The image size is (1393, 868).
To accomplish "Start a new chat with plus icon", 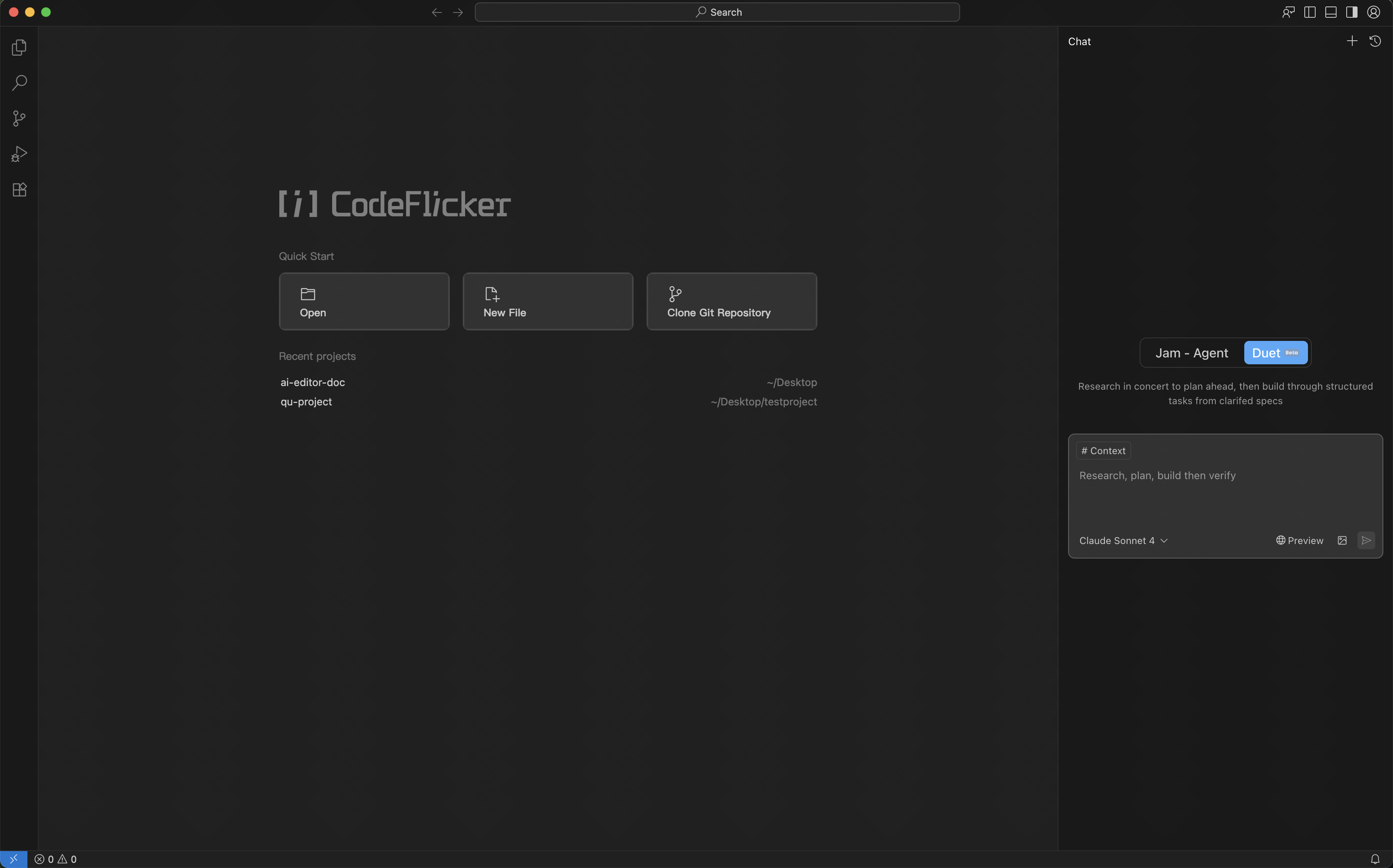I will point(1351,41).
